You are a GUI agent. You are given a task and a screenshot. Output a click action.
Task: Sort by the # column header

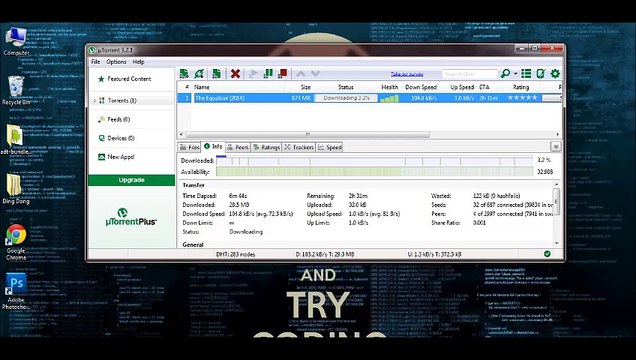pyautogui.click(x=187, y=87)
